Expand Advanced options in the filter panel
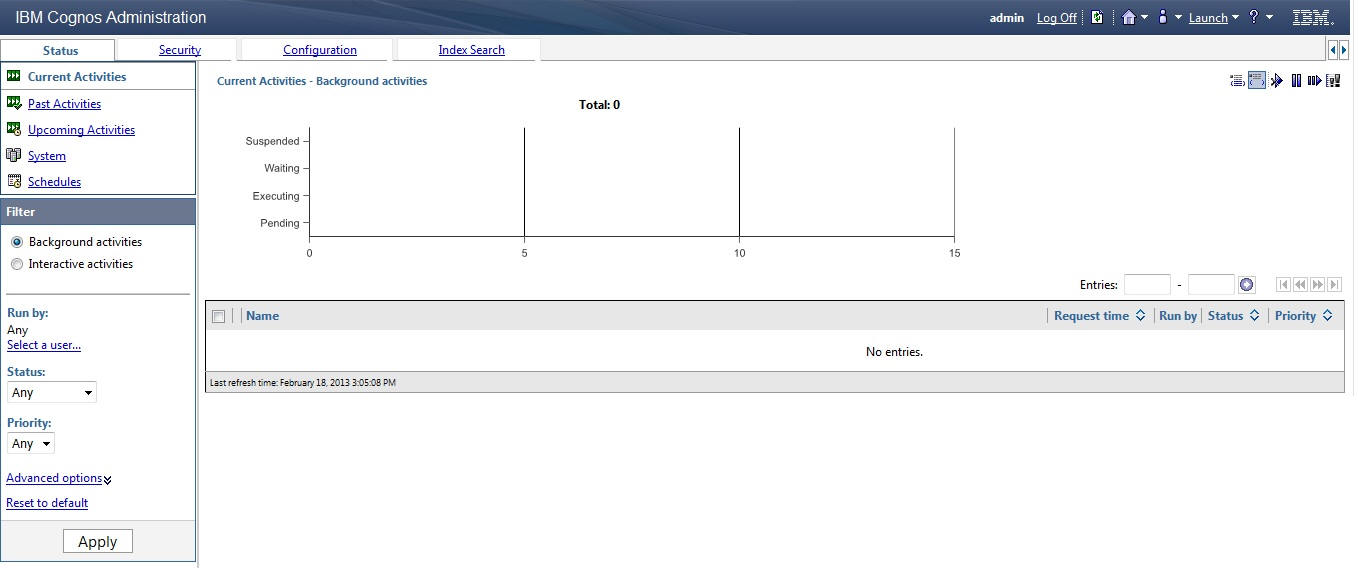1358x568 pixels. (x=59, y=478)
